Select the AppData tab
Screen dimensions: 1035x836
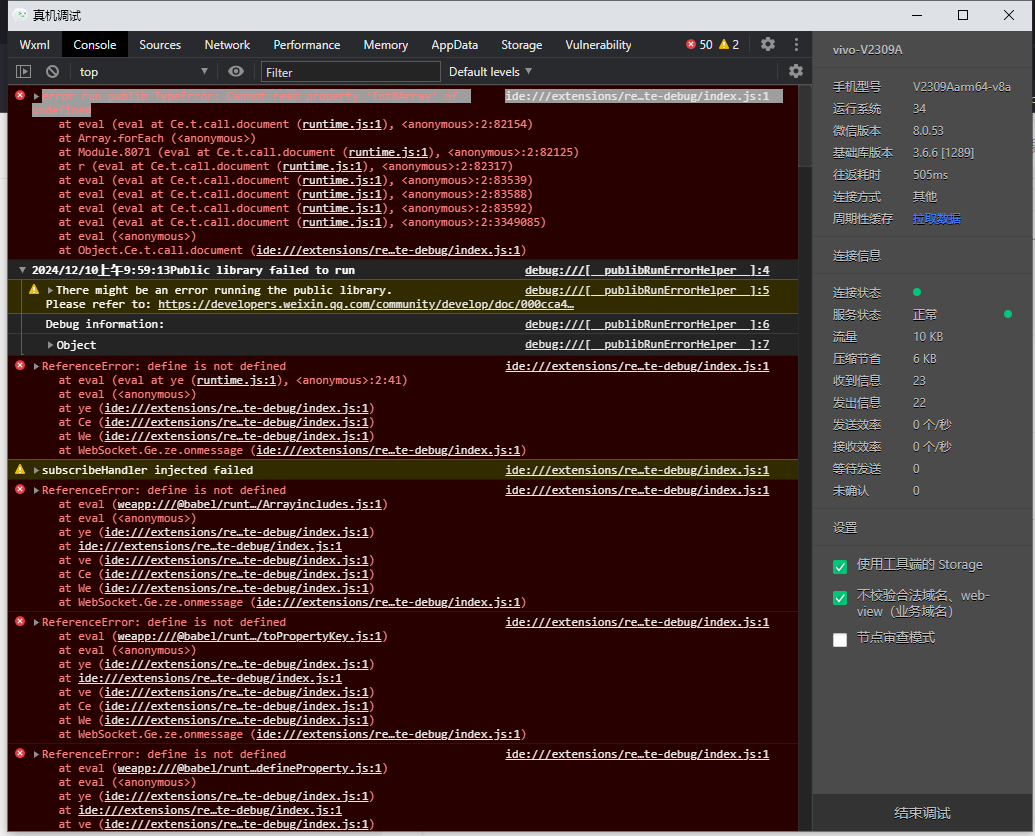click(454, 45)
